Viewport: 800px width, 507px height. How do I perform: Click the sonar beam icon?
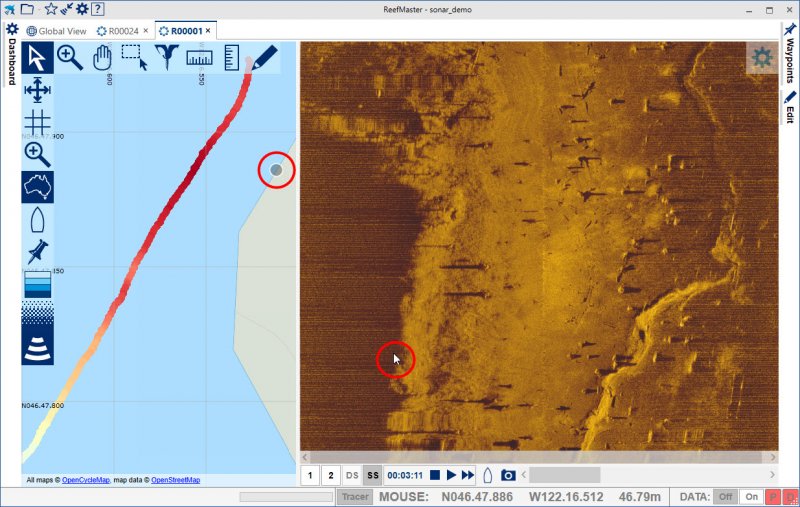pos(38,347)
